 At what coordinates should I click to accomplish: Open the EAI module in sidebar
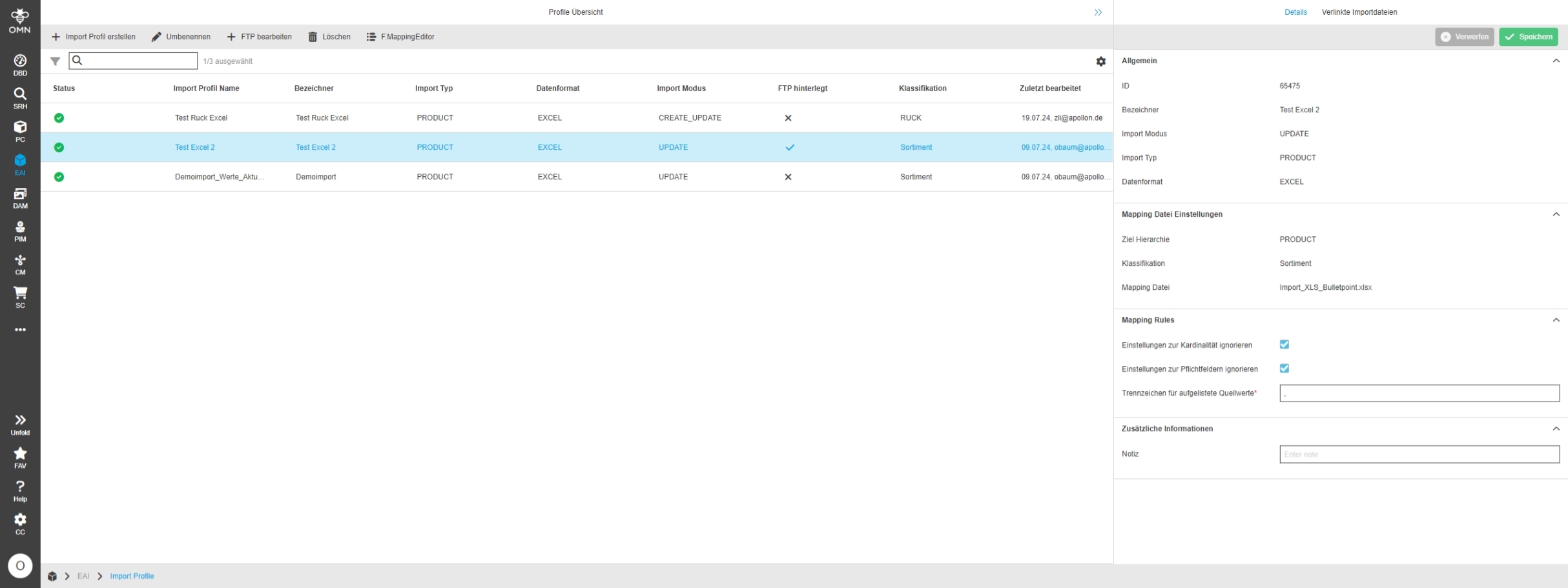[20, 165]
